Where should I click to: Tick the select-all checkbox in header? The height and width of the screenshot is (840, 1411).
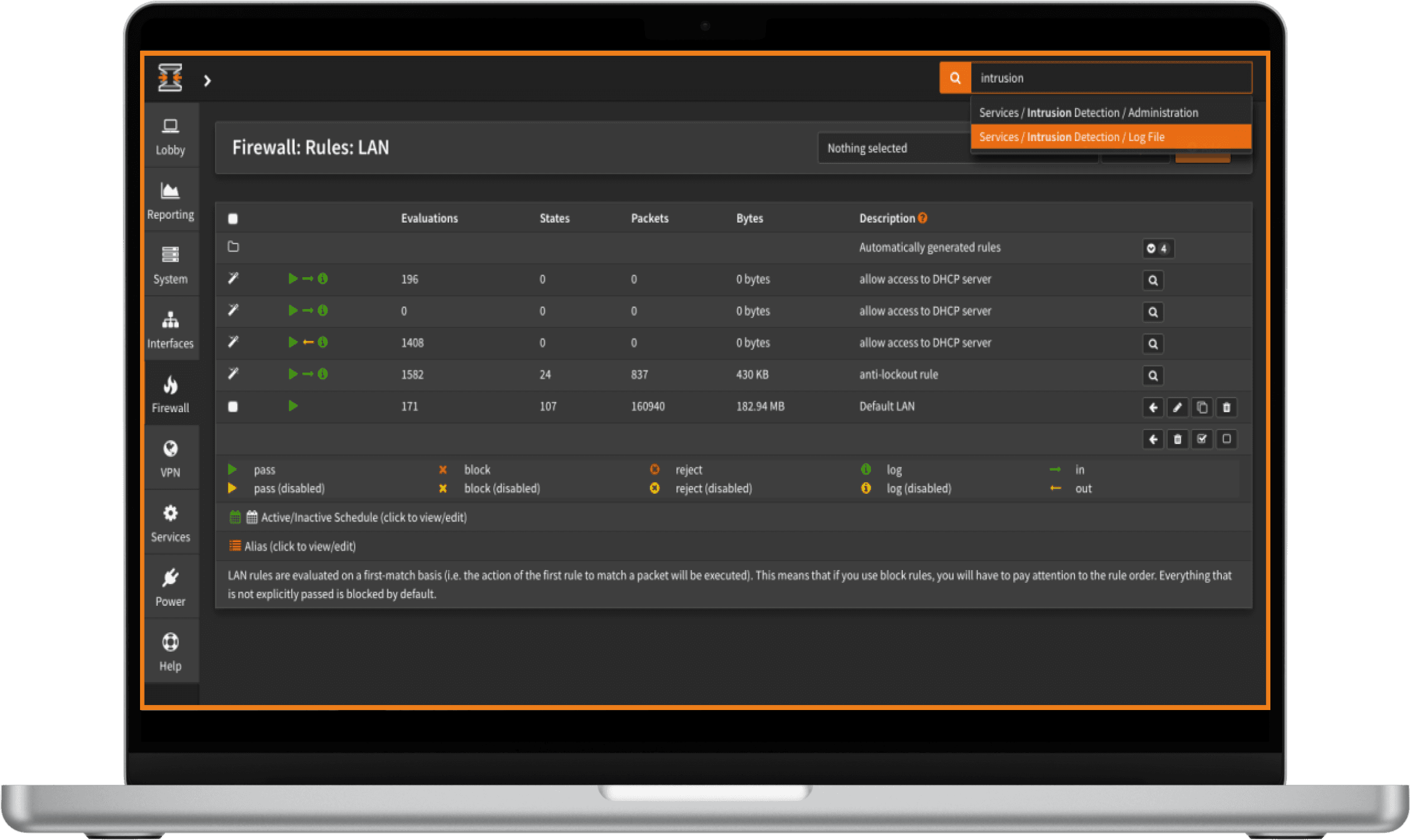(x=233, y=219)
